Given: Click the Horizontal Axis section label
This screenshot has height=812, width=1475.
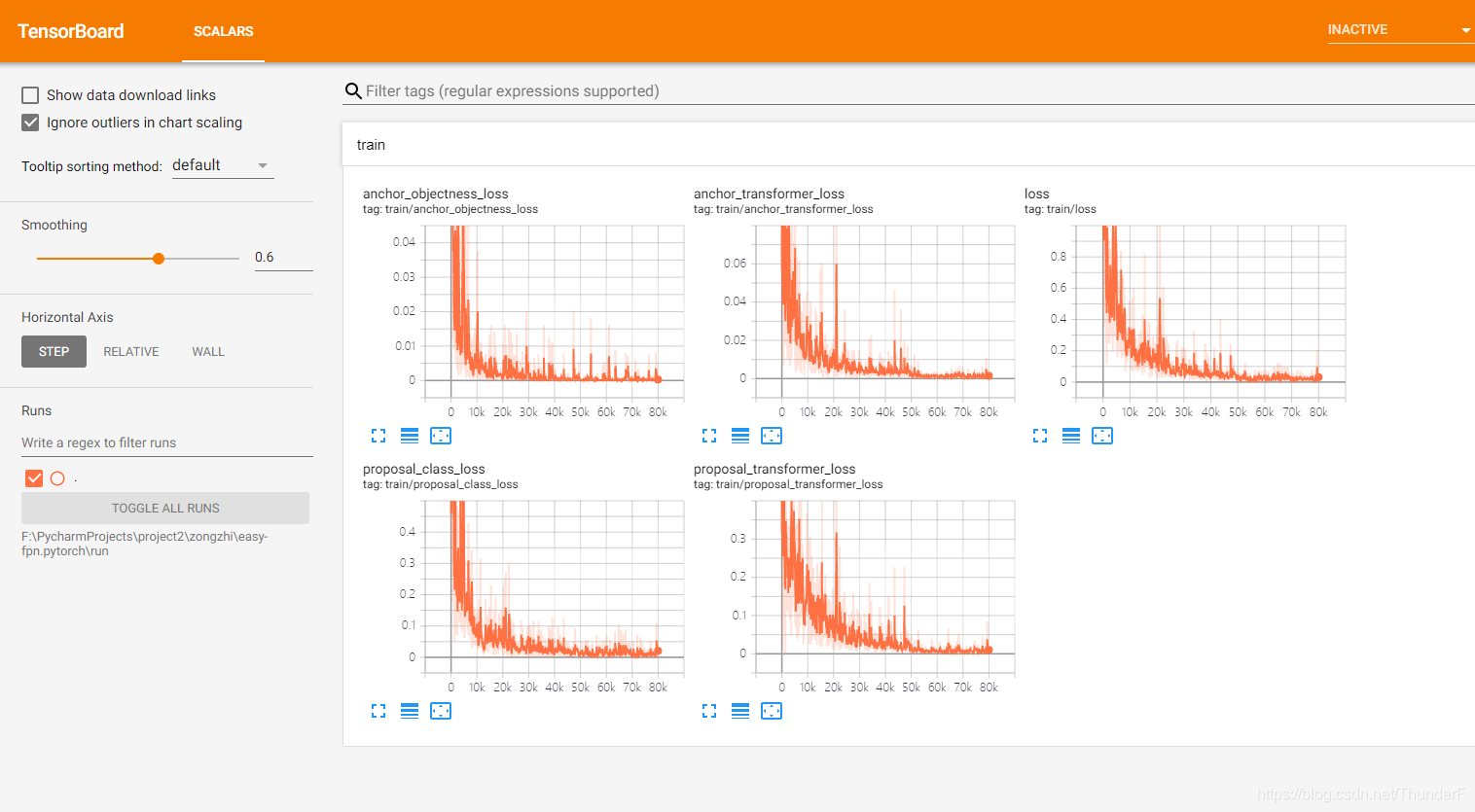Looking at the screenshot, I should [67, 317].
